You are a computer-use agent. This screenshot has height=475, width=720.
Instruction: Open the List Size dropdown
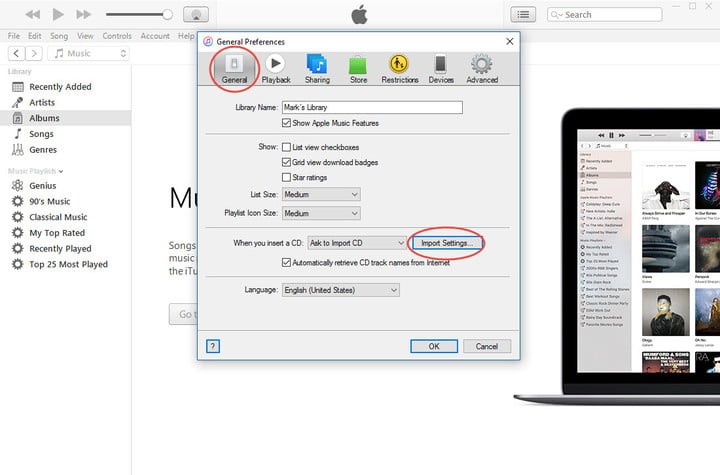321,194
